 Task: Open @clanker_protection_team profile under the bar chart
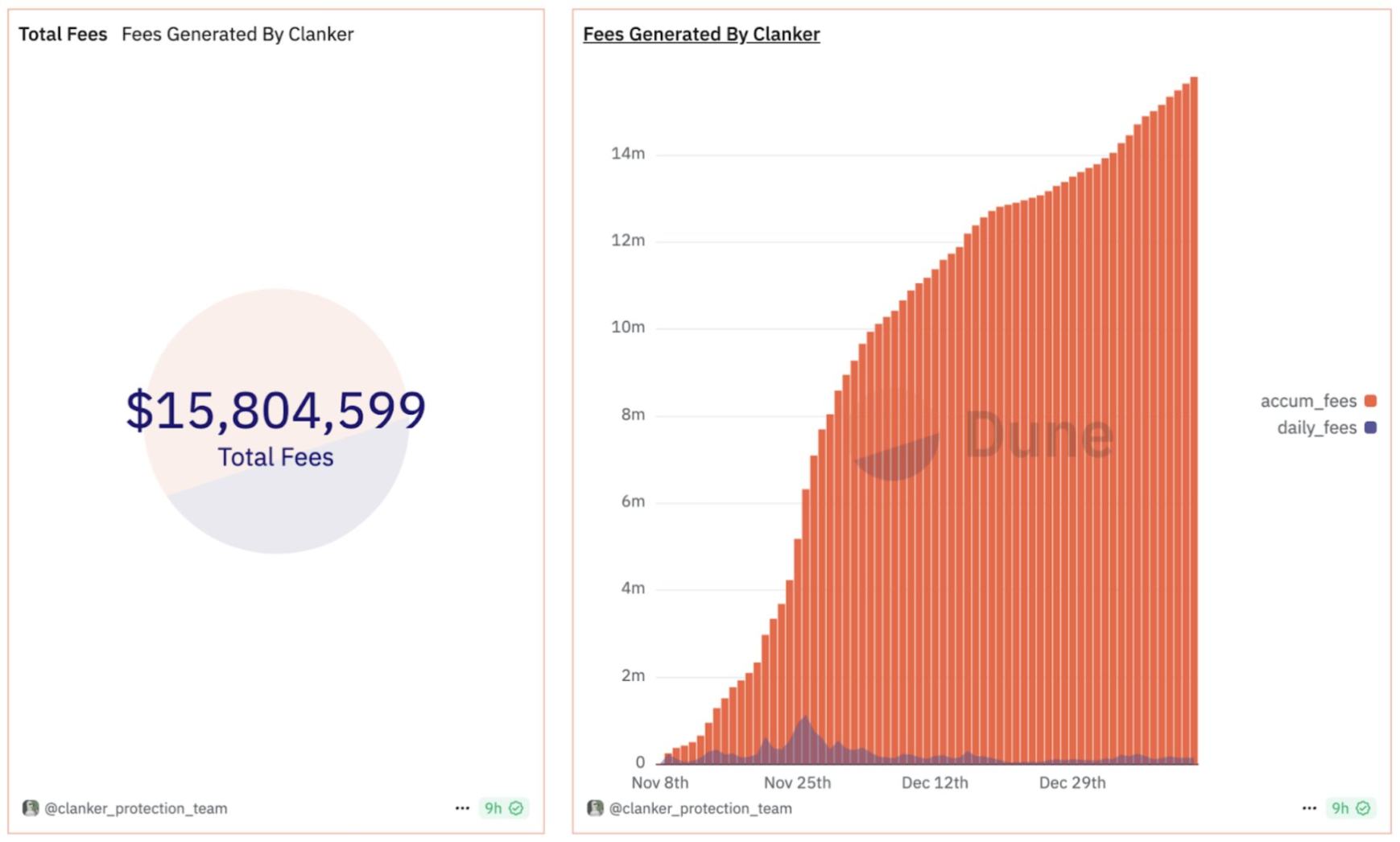click(700, 808)
